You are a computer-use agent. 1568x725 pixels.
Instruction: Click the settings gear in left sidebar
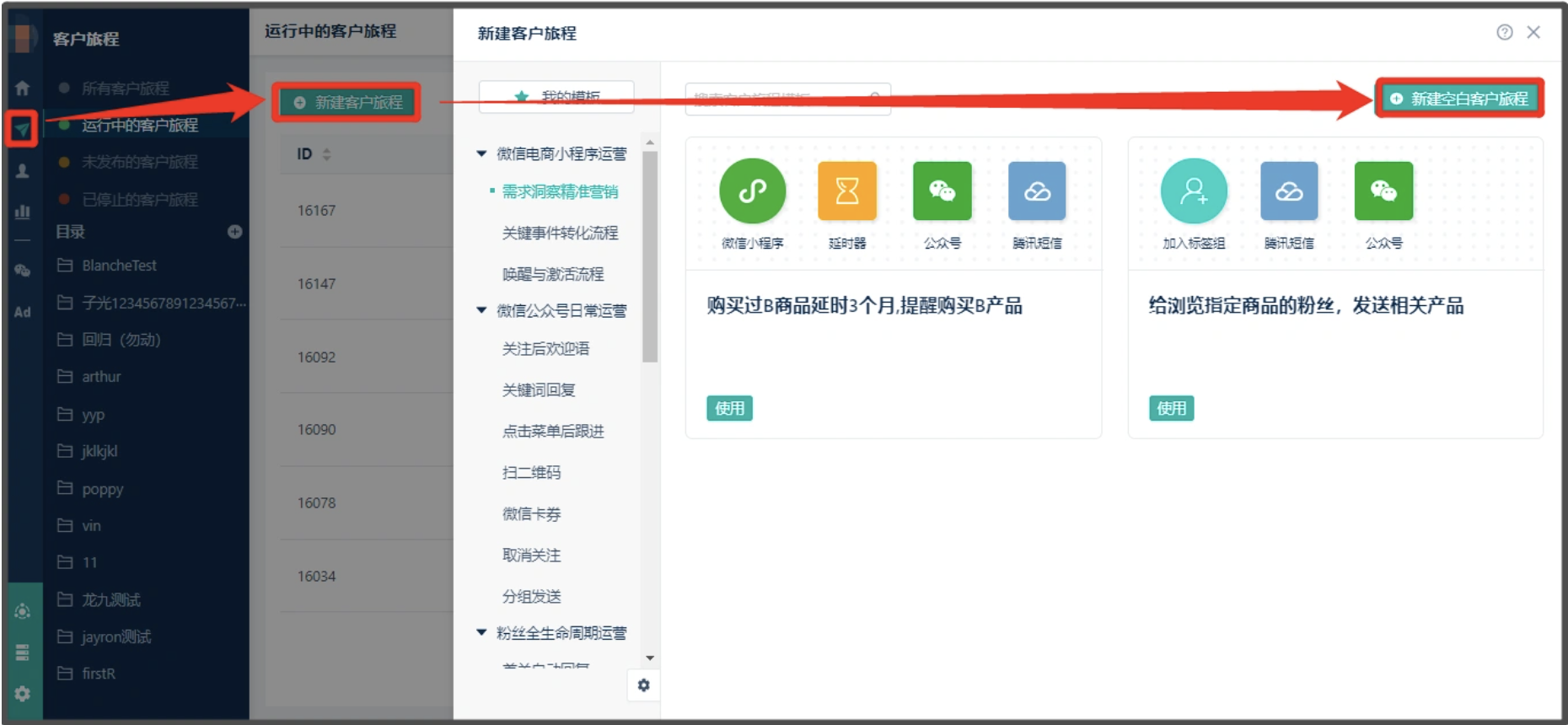pos(23,693)
